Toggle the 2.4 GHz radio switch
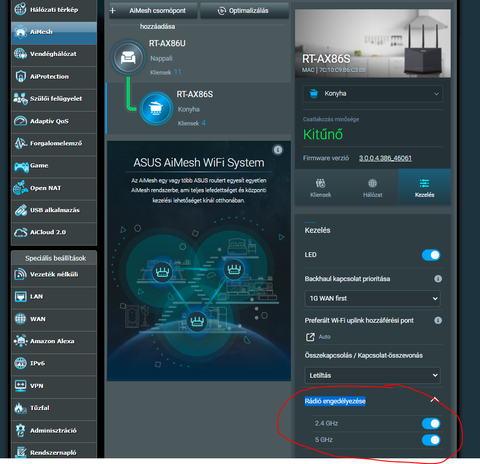 click(x=431, y=424)
